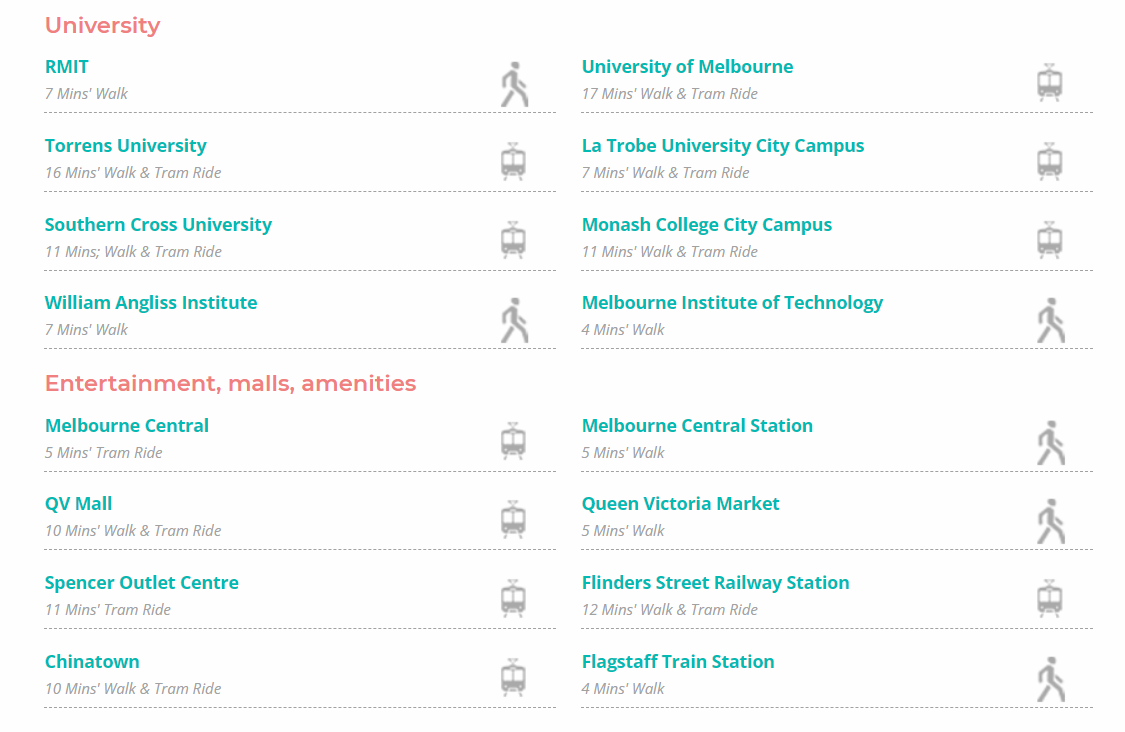
Task: Click the tram icon next to Spencer Outlet Centre
Action: click(x=513, y=599)
